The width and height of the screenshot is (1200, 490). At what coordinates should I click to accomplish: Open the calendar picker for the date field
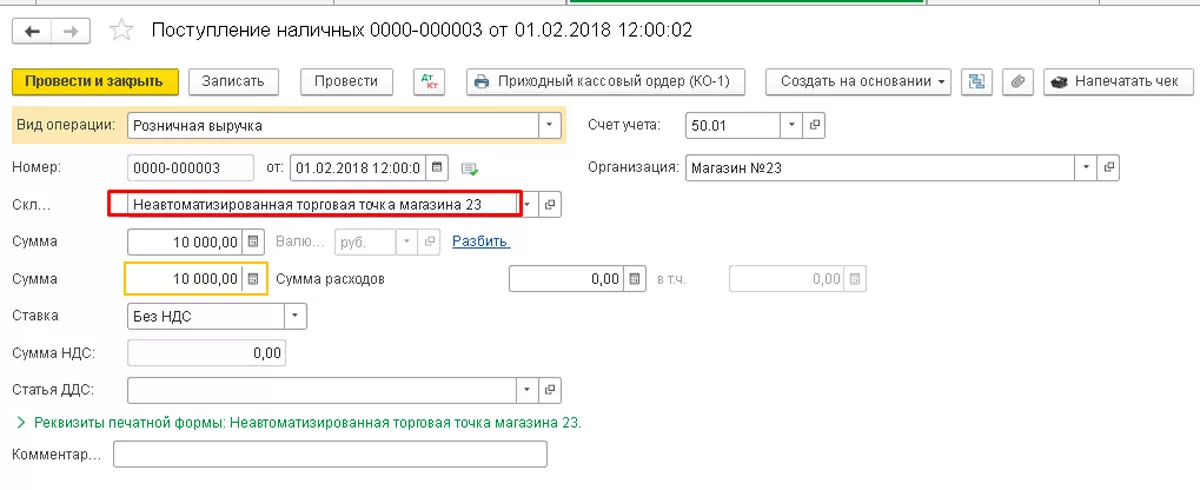click(438, 167)
